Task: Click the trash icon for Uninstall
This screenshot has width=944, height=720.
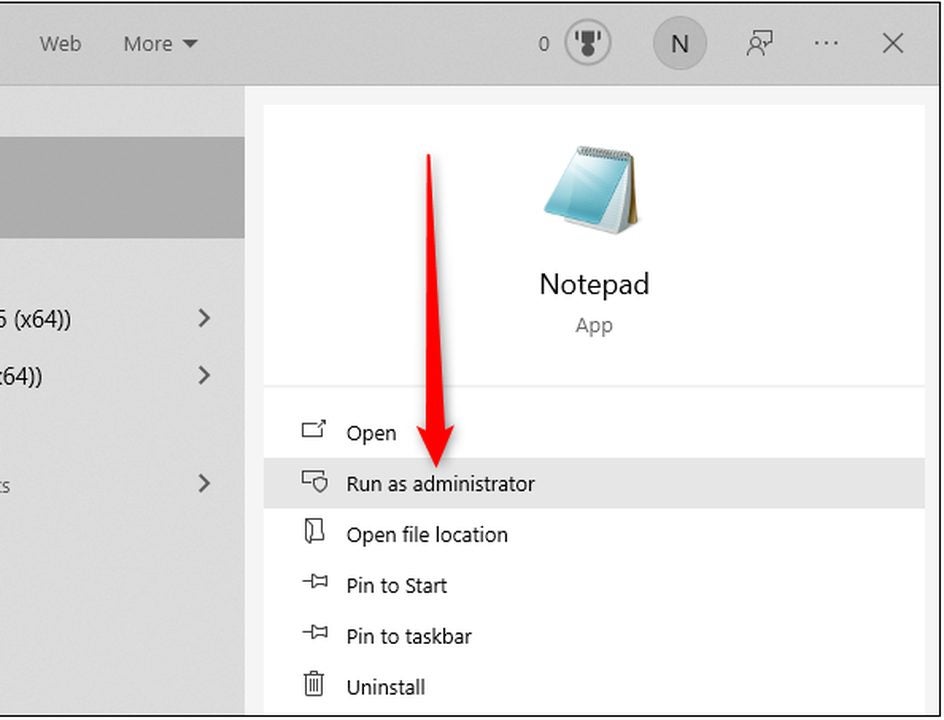Action: click(314, 684)
